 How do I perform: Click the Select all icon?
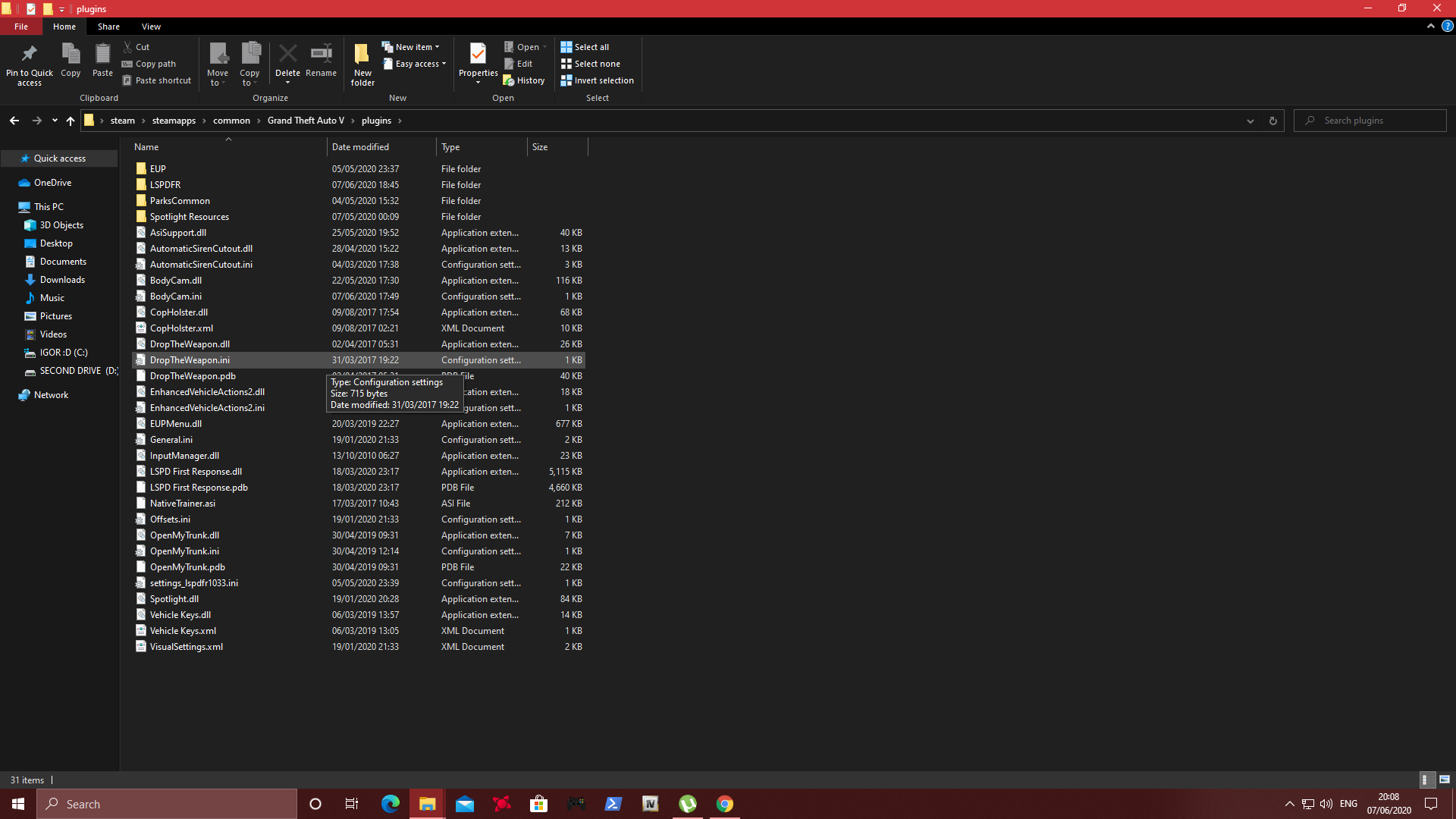point(566,47)
